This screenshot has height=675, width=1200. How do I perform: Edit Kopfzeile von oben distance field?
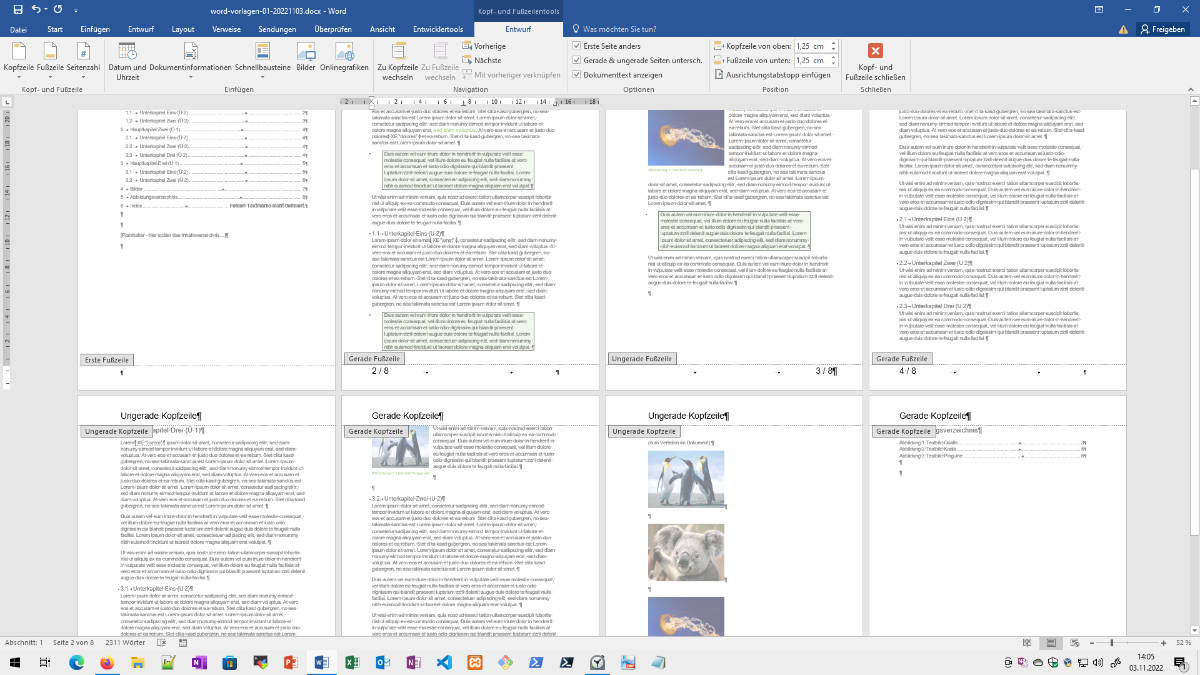(808, 46)
